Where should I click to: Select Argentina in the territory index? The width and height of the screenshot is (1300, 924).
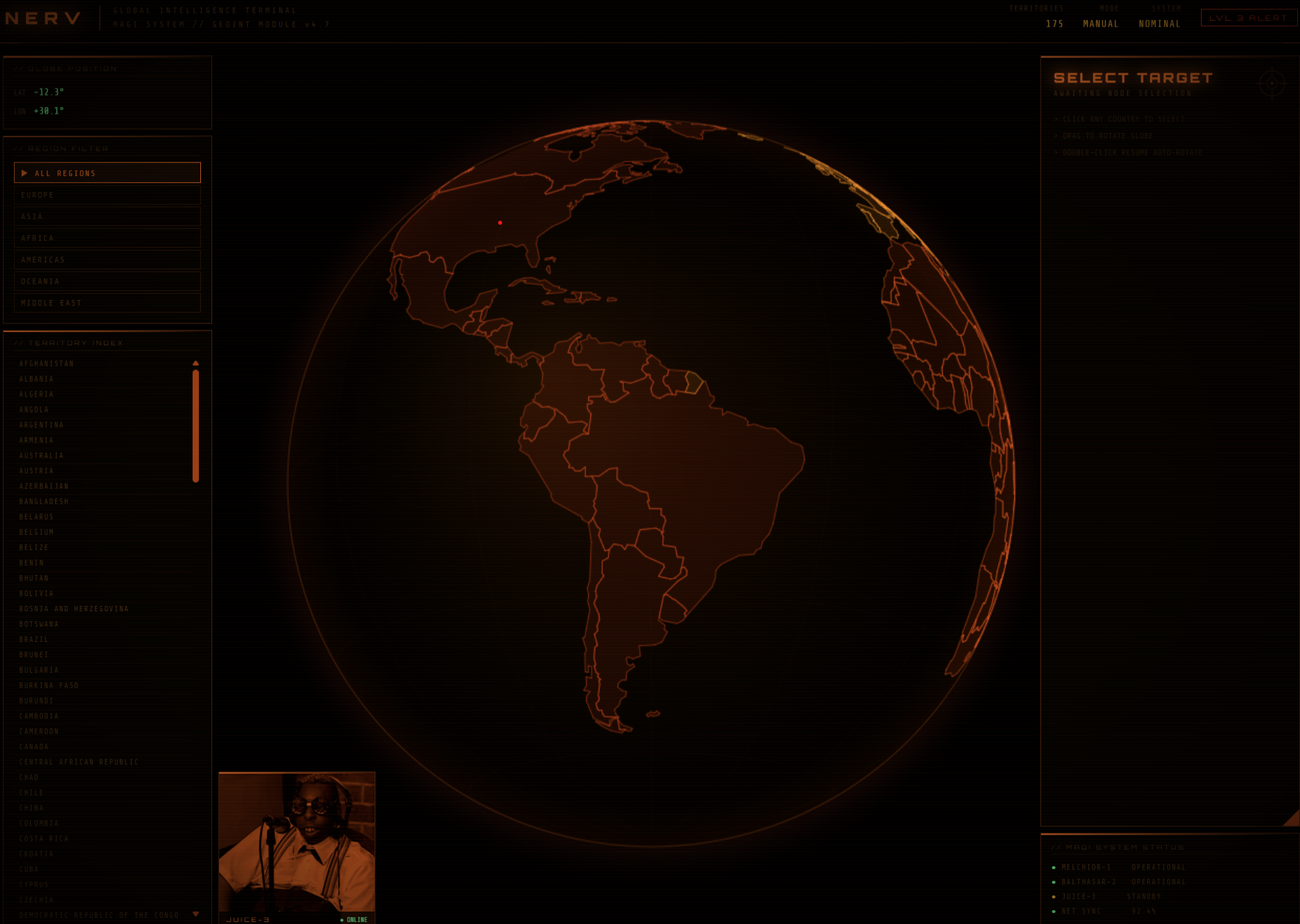pyautogui.click(x=102, y=425)
